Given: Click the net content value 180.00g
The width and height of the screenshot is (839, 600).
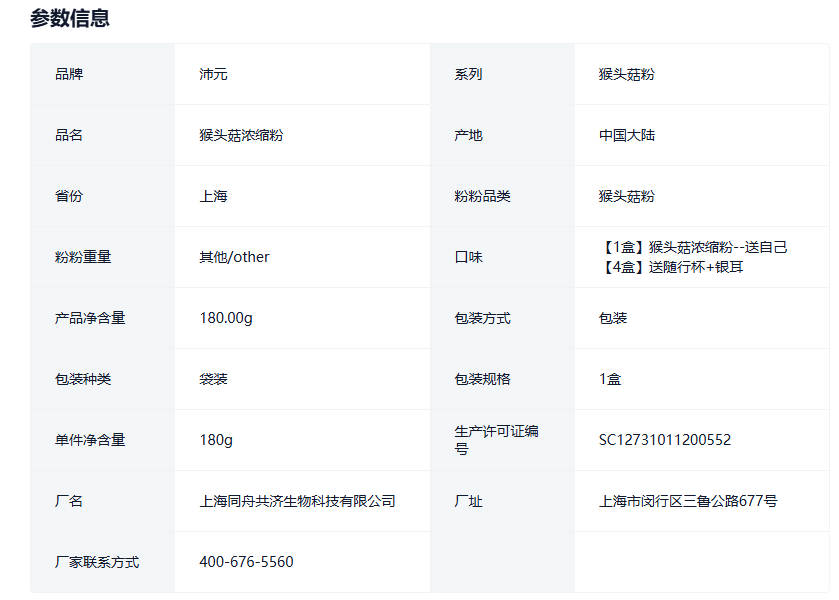Looking at the screenshot, I should click(x=226, y=318).
